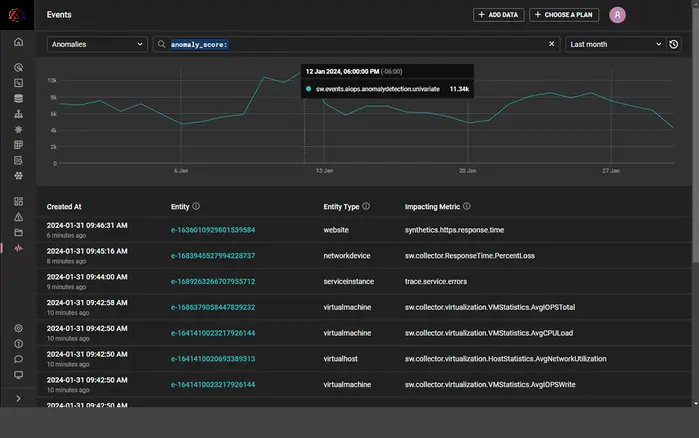699x438 pixels.
Task: Open the hexagon cluster sidebar icon
Action: click(x=18, y=176)
